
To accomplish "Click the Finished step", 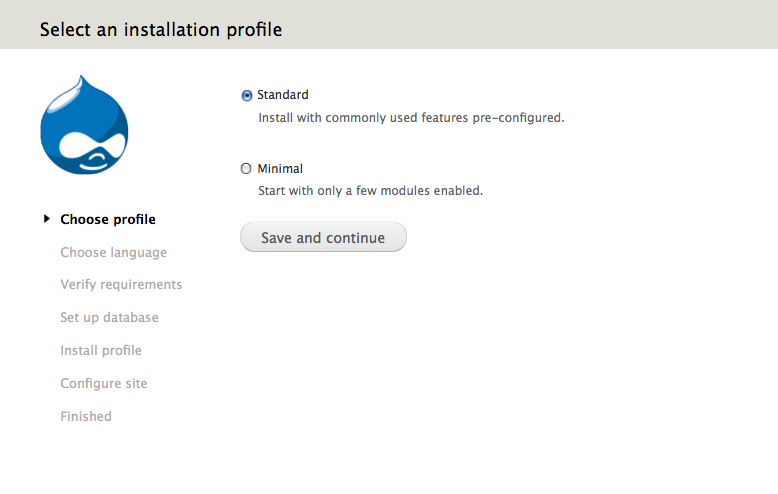I will (x=86, y=416).
